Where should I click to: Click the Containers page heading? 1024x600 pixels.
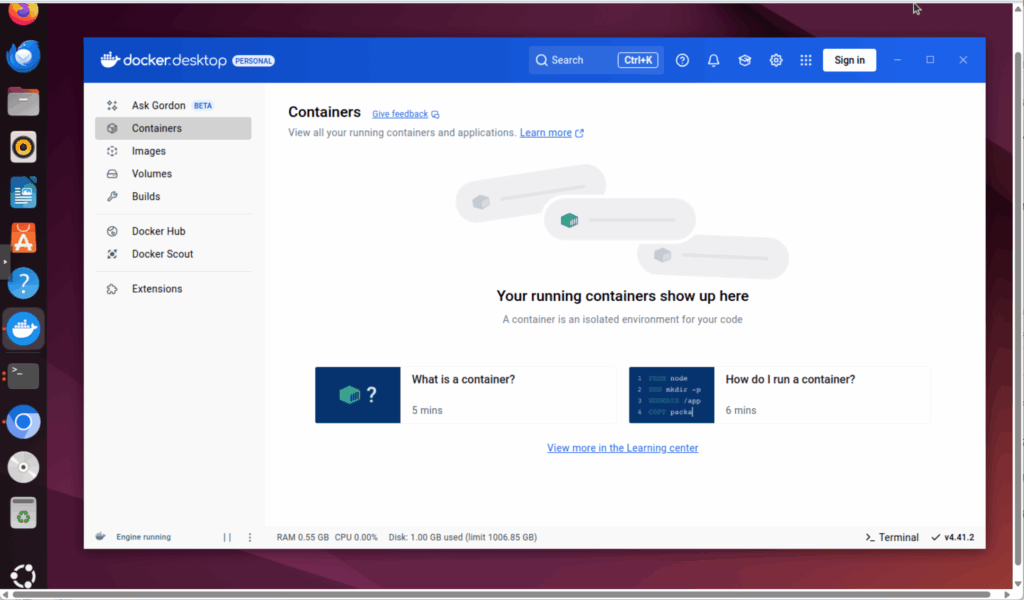[x=325, y=112]
